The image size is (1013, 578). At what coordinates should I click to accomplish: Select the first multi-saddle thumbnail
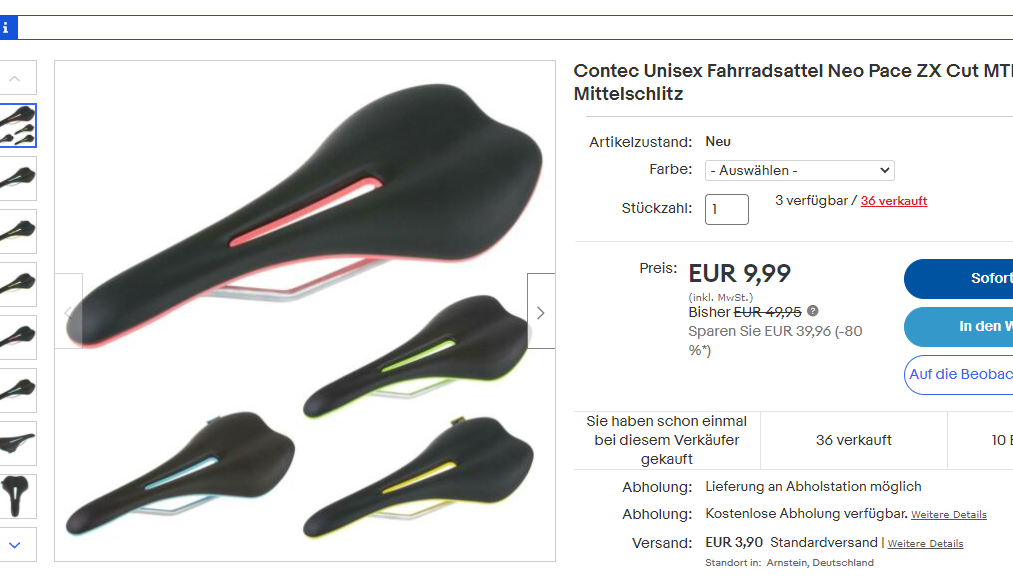tap(17, 125)
